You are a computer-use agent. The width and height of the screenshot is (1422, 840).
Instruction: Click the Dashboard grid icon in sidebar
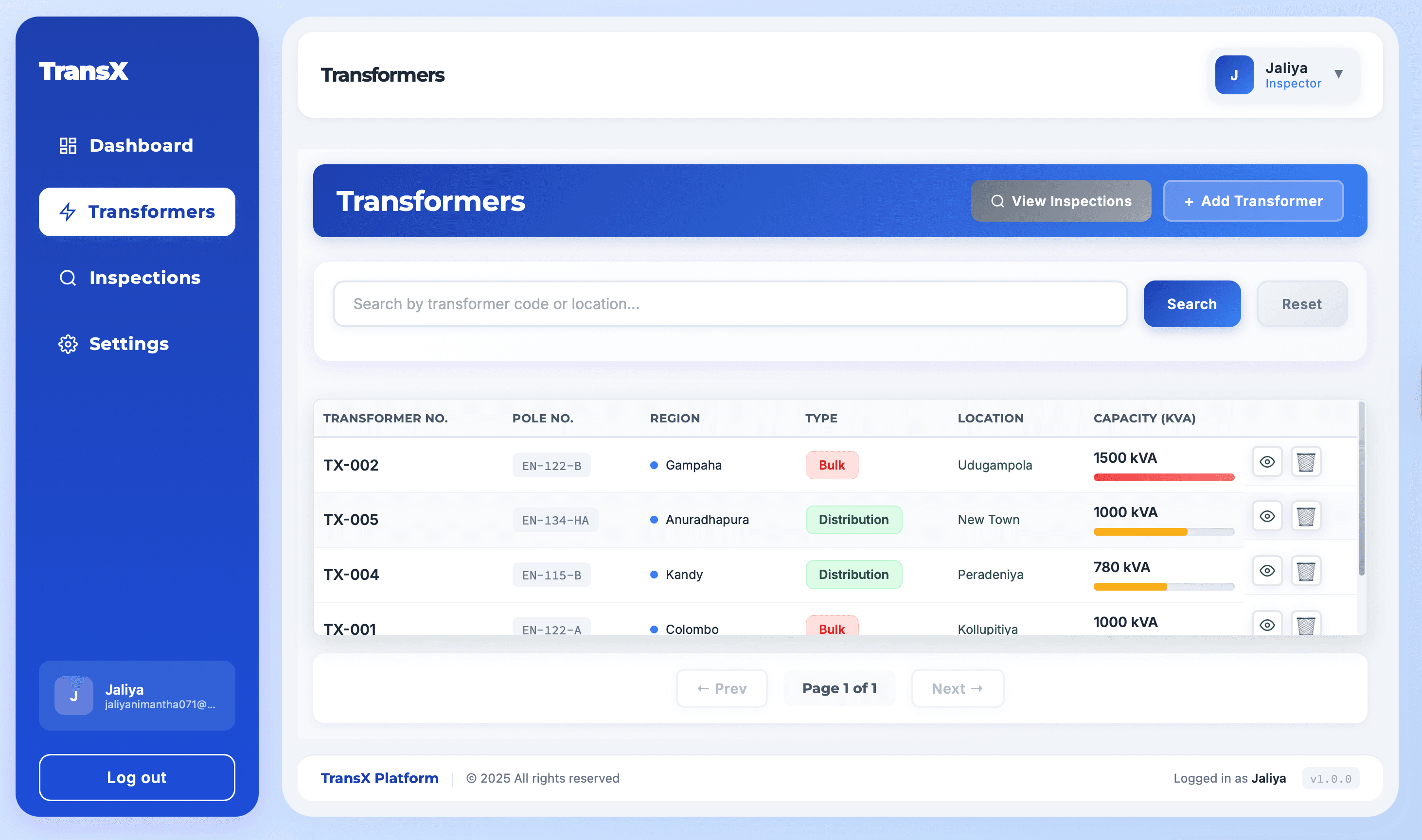coord(68,145)
